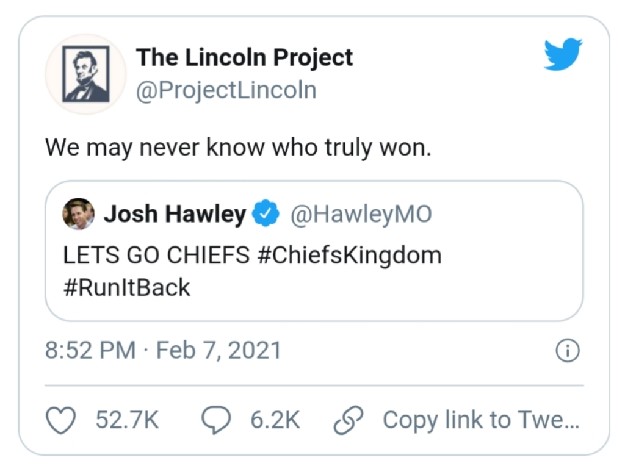Open the @ProjectLincoln handle link
This screenshot has width=625, height=466.
[226, 90]
